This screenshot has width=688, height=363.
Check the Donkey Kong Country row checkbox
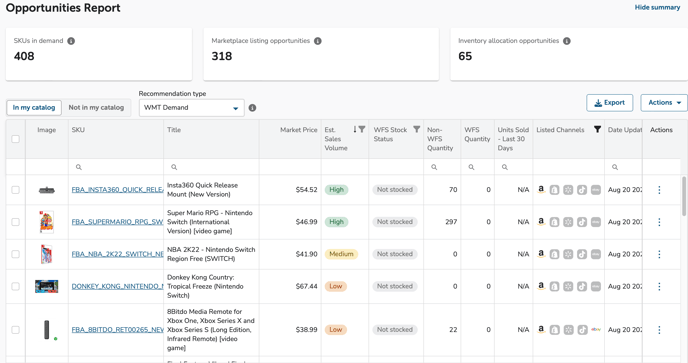pyautogui.click(x=15, y=286)
